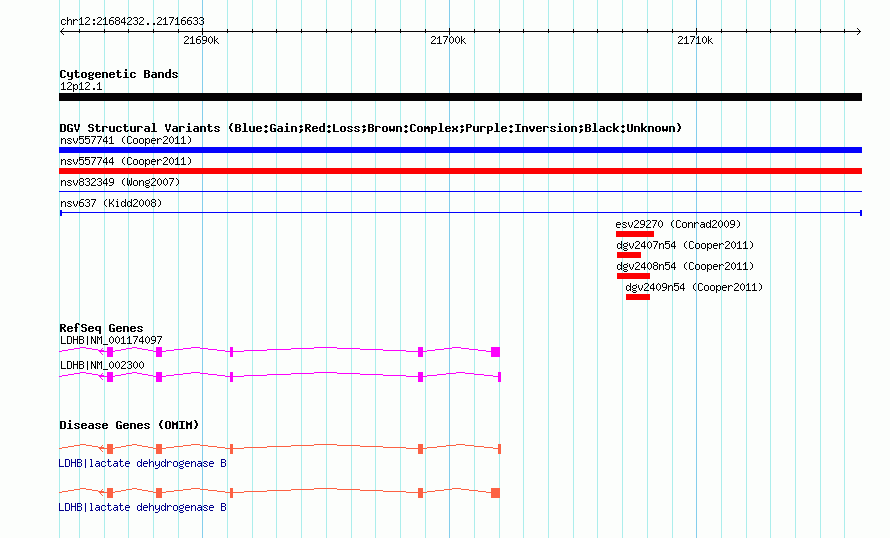Viewport: 890px width, 538px height.
Task: Click the 21690k ruler position label
Action: pyautogui.click(x=201, y=40)
